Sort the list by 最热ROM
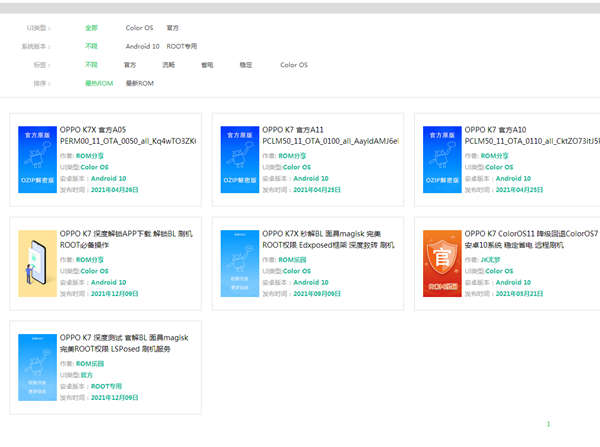Viewport: 600px width, 447px height. click(x=99, y=83)
